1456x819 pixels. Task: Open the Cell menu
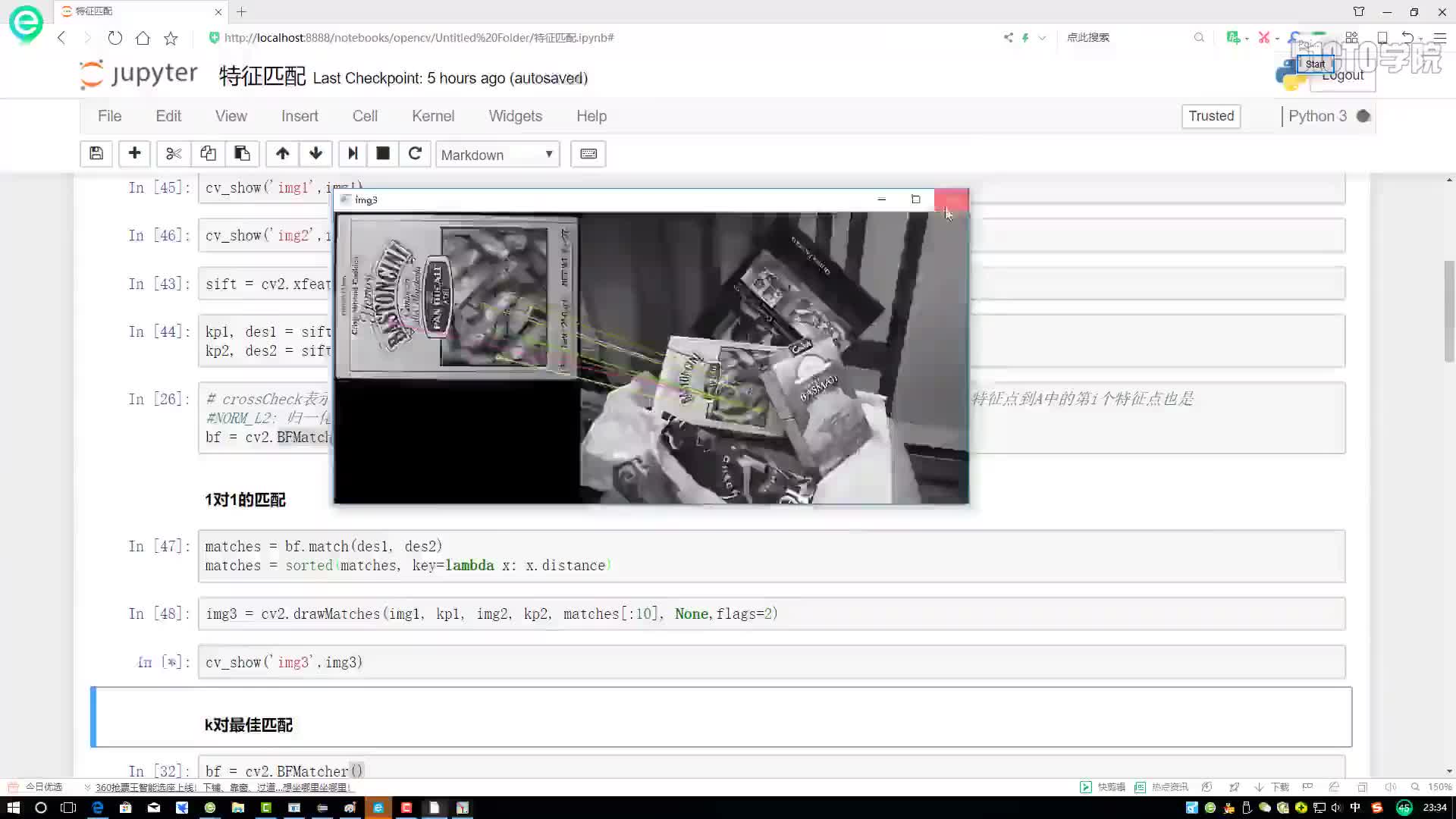pos(365,116)
